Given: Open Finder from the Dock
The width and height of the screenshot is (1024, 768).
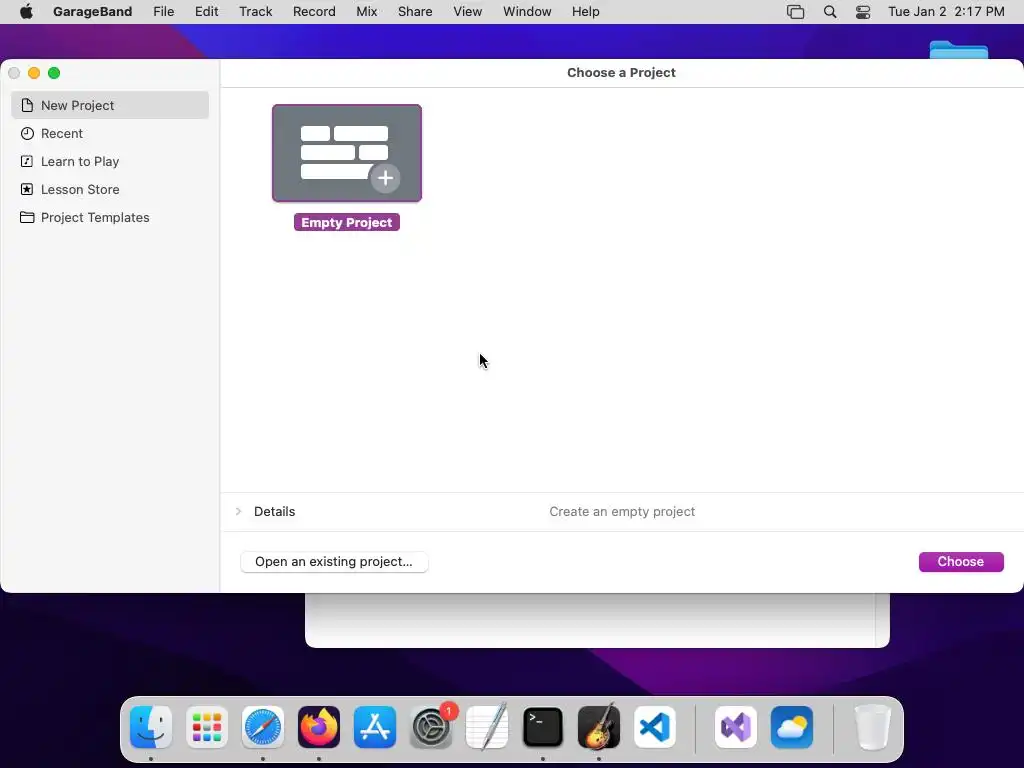Looking at the screenshot, I should point(151,727).
